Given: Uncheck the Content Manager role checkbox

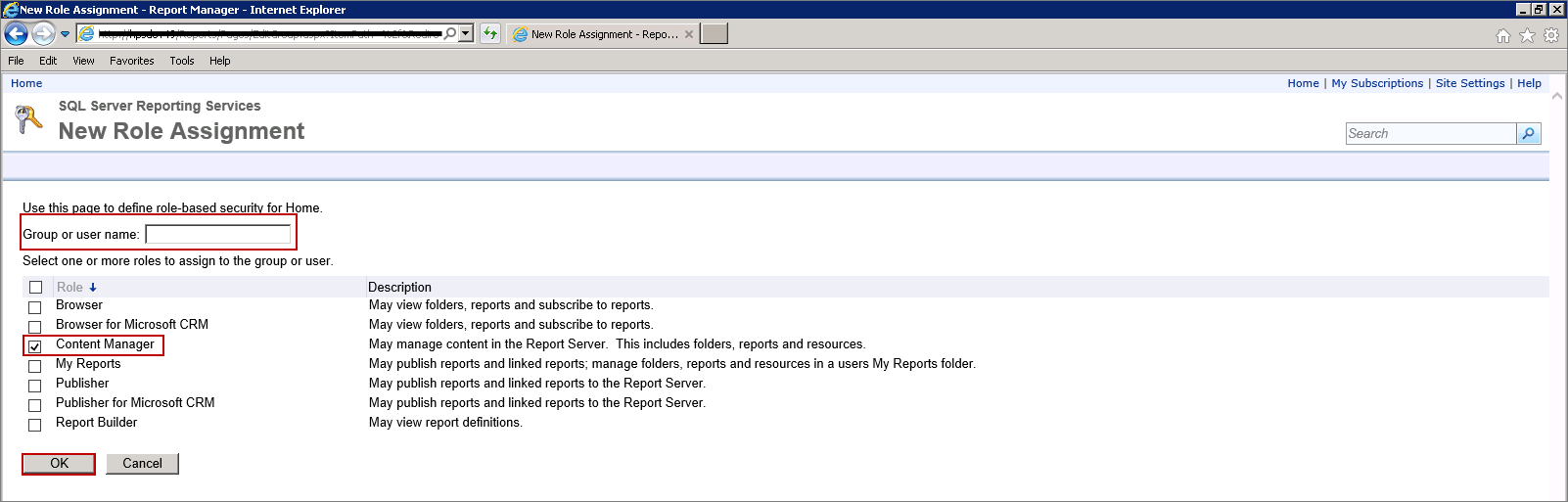Looking at the screenshot, I should (35, 346).
